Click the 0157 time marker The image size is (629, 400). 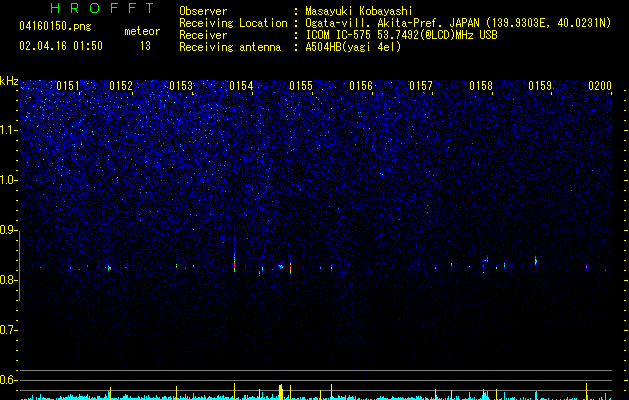click(x=421, y=86)
